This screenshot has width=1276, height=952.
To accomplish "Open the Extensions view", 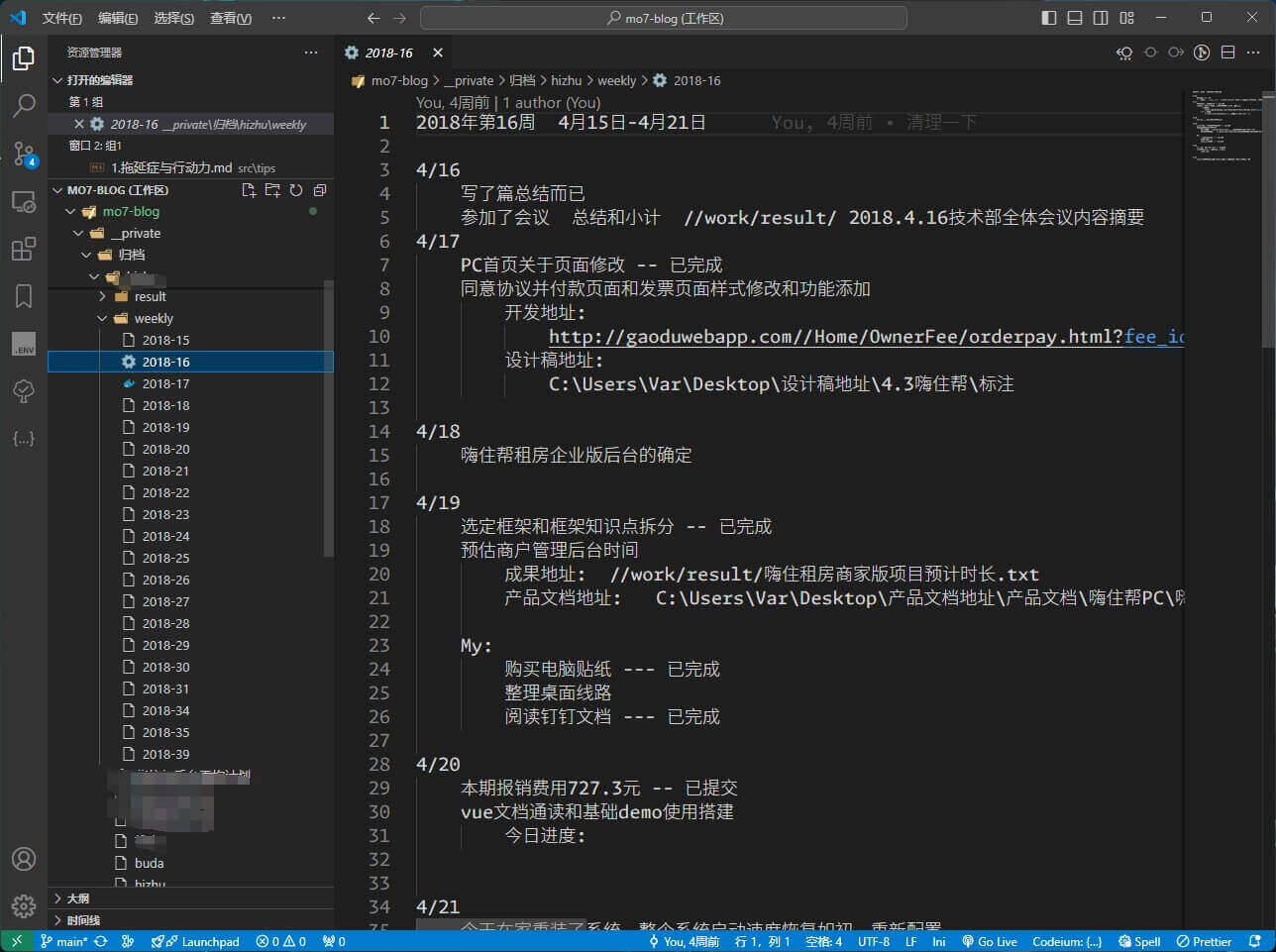I will 24,249.
